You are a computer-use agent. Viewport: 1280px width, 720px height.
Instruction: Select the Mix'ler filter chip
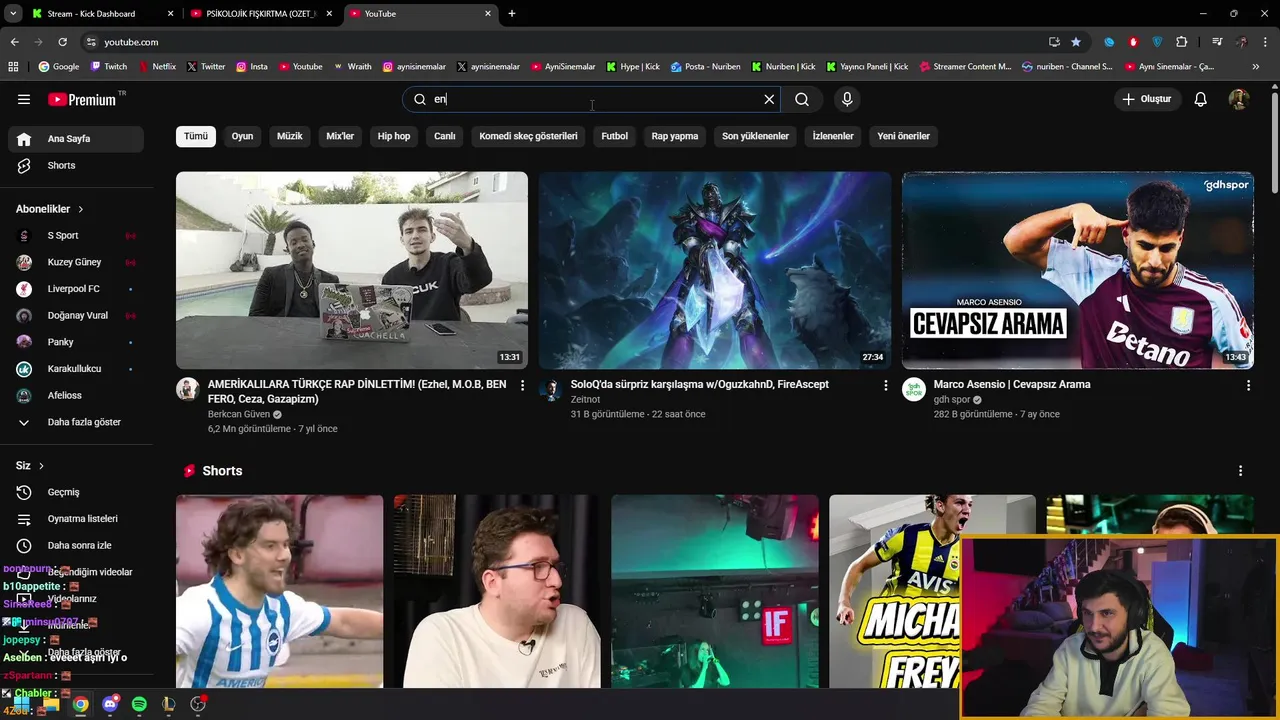340,136
